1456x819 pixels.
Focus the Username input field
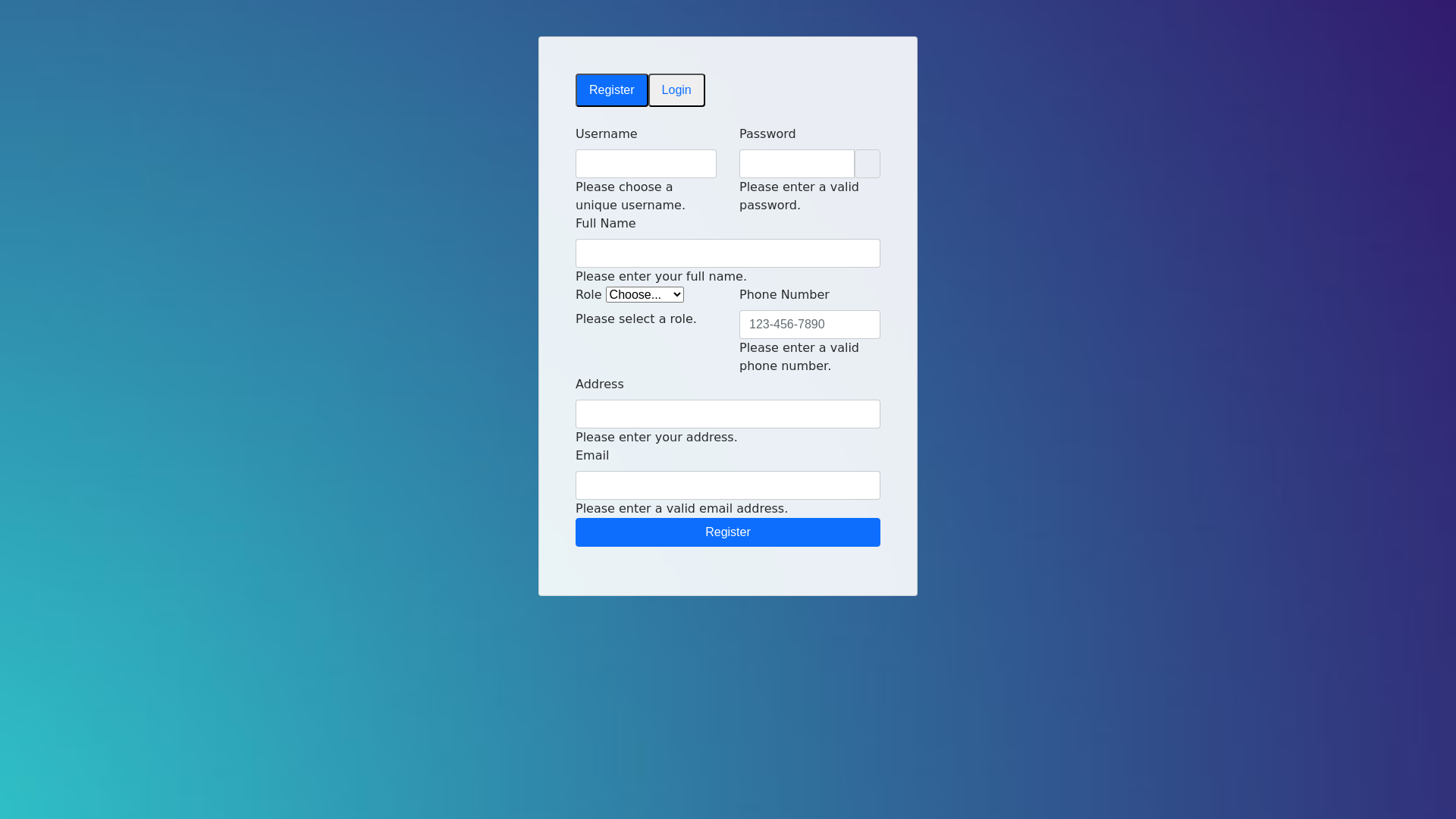click(645, 164)
